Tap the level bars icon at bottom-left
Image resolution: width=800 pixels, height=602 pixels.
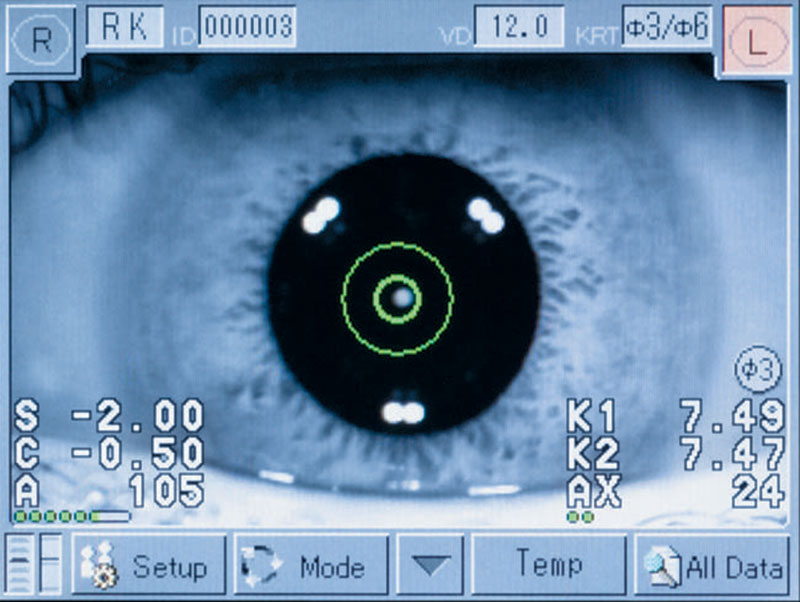(x=35, y=566)
